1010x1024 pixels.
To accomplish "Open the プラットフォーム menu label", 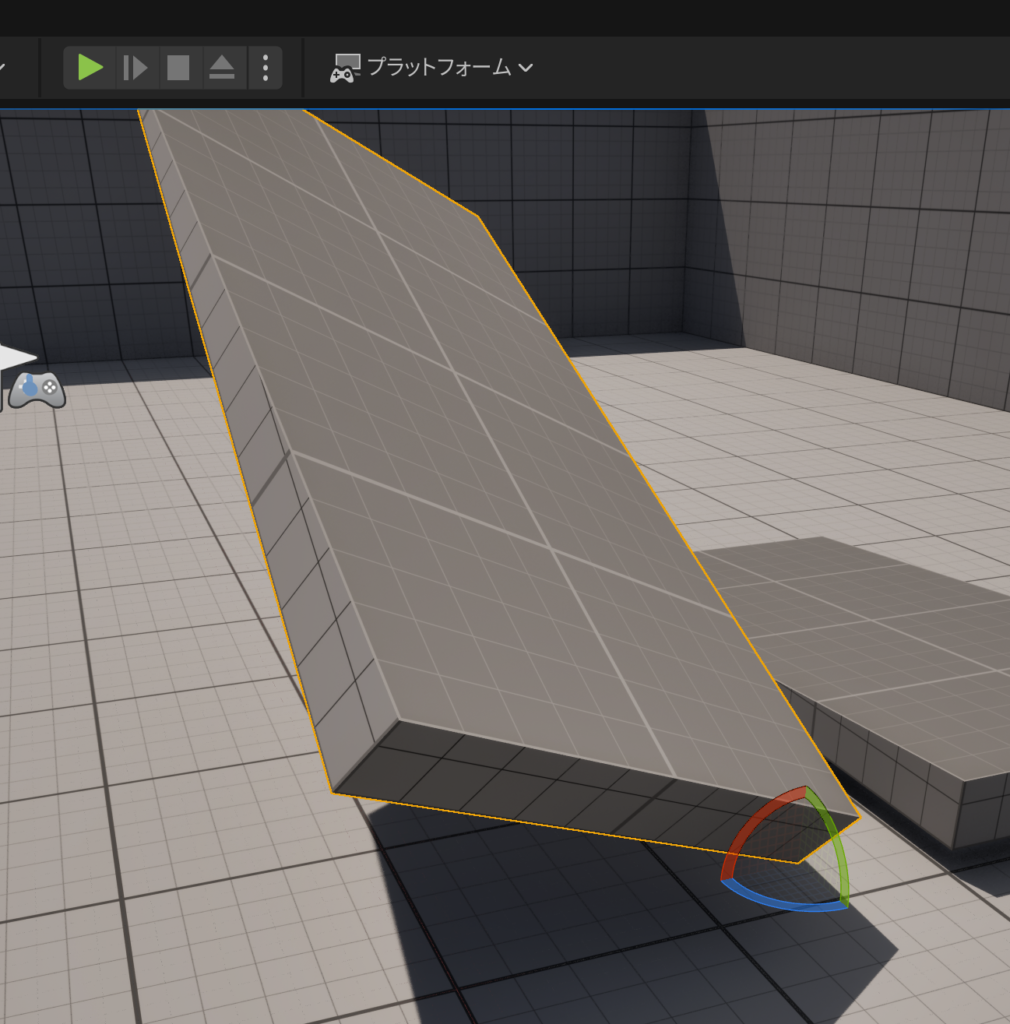I will point(438,68).
